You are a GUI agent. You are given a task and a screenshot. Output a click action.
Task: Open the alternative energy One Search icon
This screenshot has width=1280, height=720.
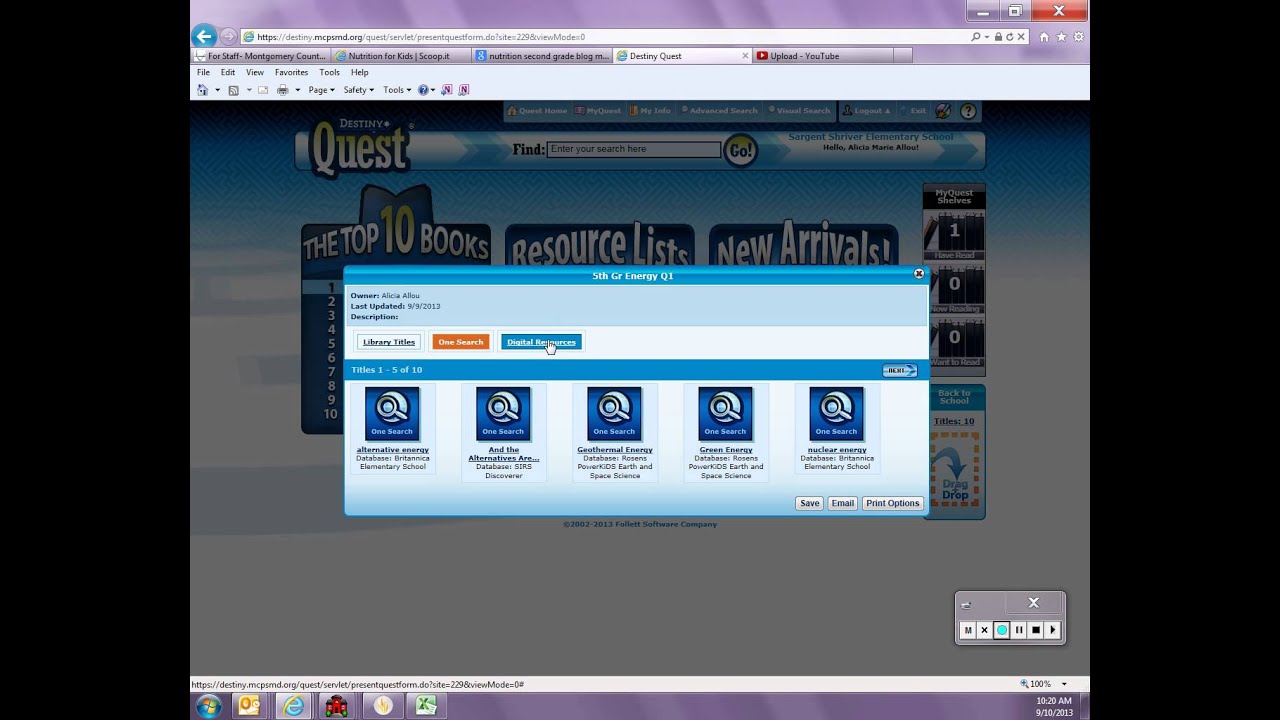pos(392,414)
